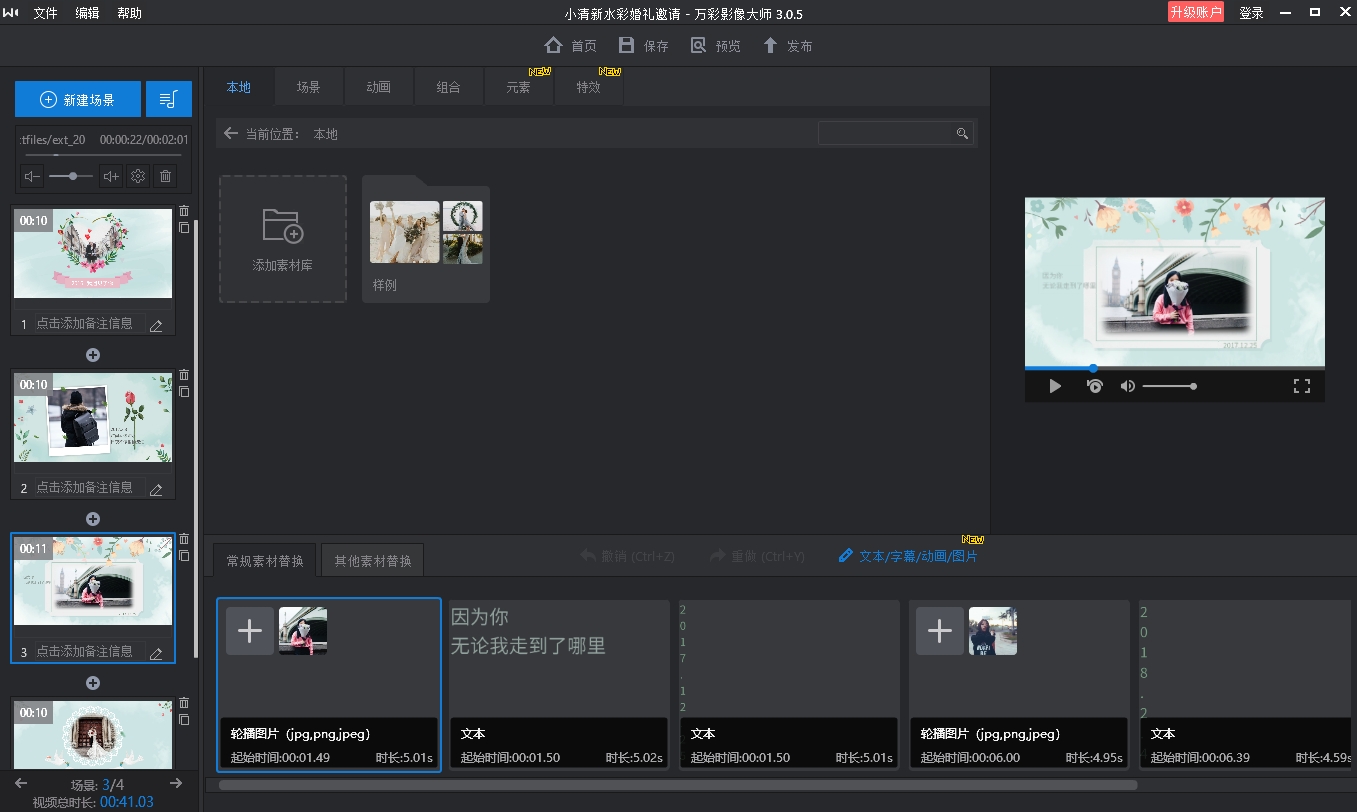Delete scene 3 with its trash icon
Image resolution: width=1357 pixels, height=812 pixels.
pyautogui.click(x=184, y=539)
